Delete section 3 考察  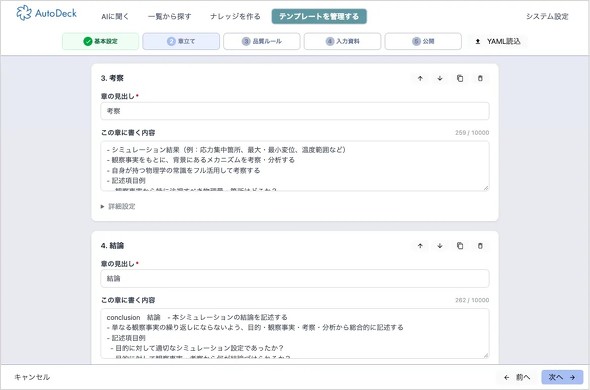point(480,78)
